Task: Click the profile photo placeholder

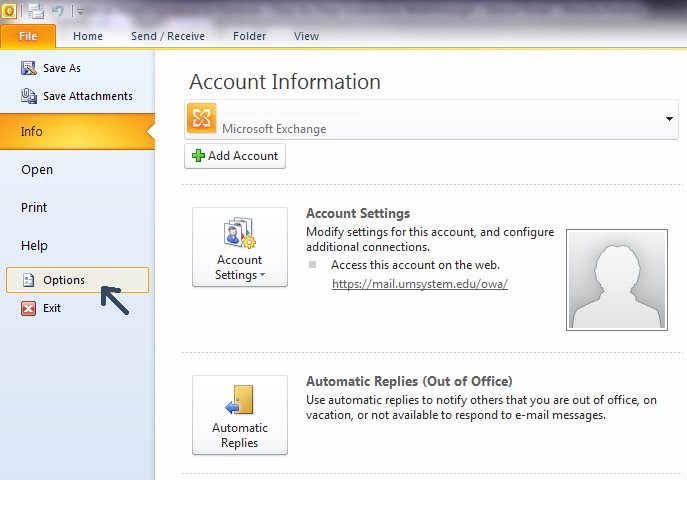Action: tap(617, 279)
